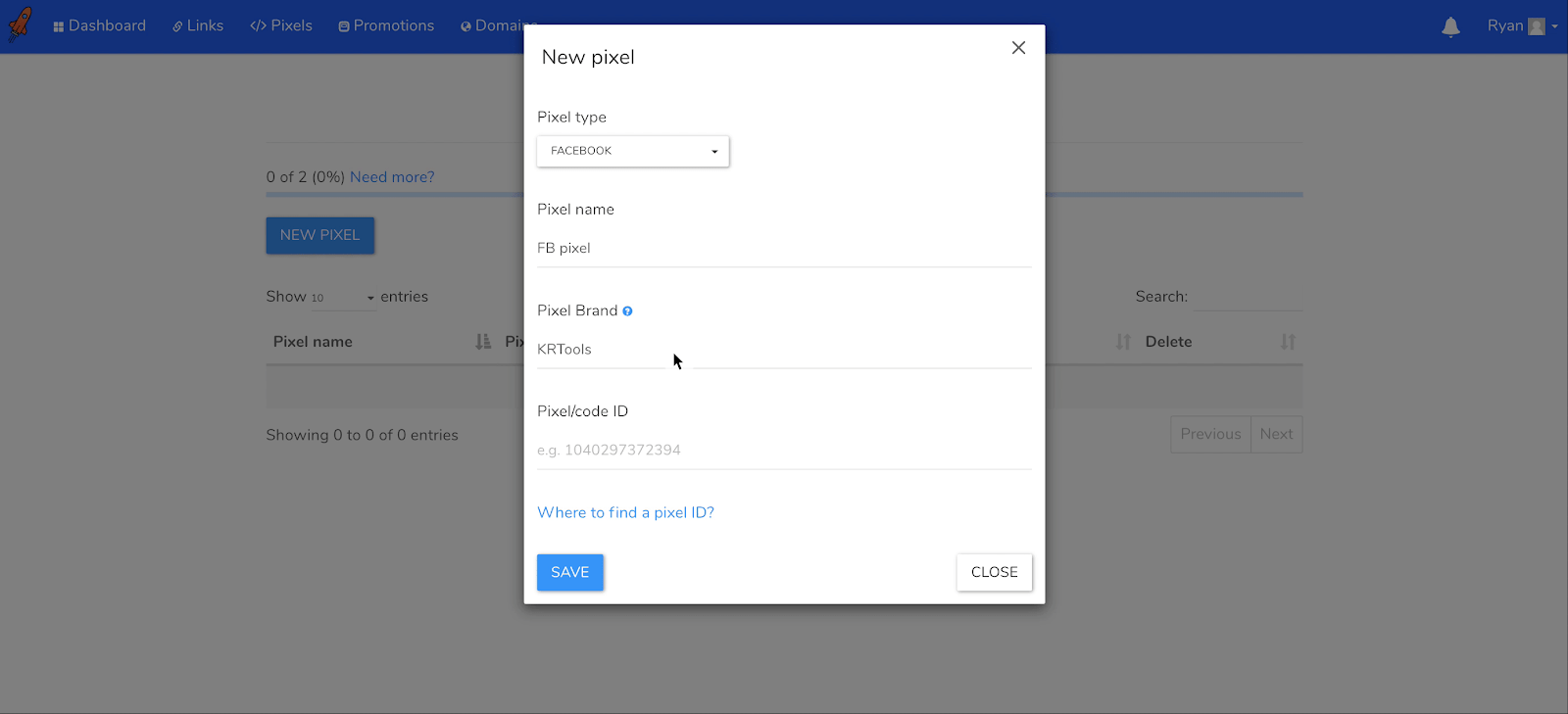Click the CLOSE button in the dialog

[x=994, y=572]
